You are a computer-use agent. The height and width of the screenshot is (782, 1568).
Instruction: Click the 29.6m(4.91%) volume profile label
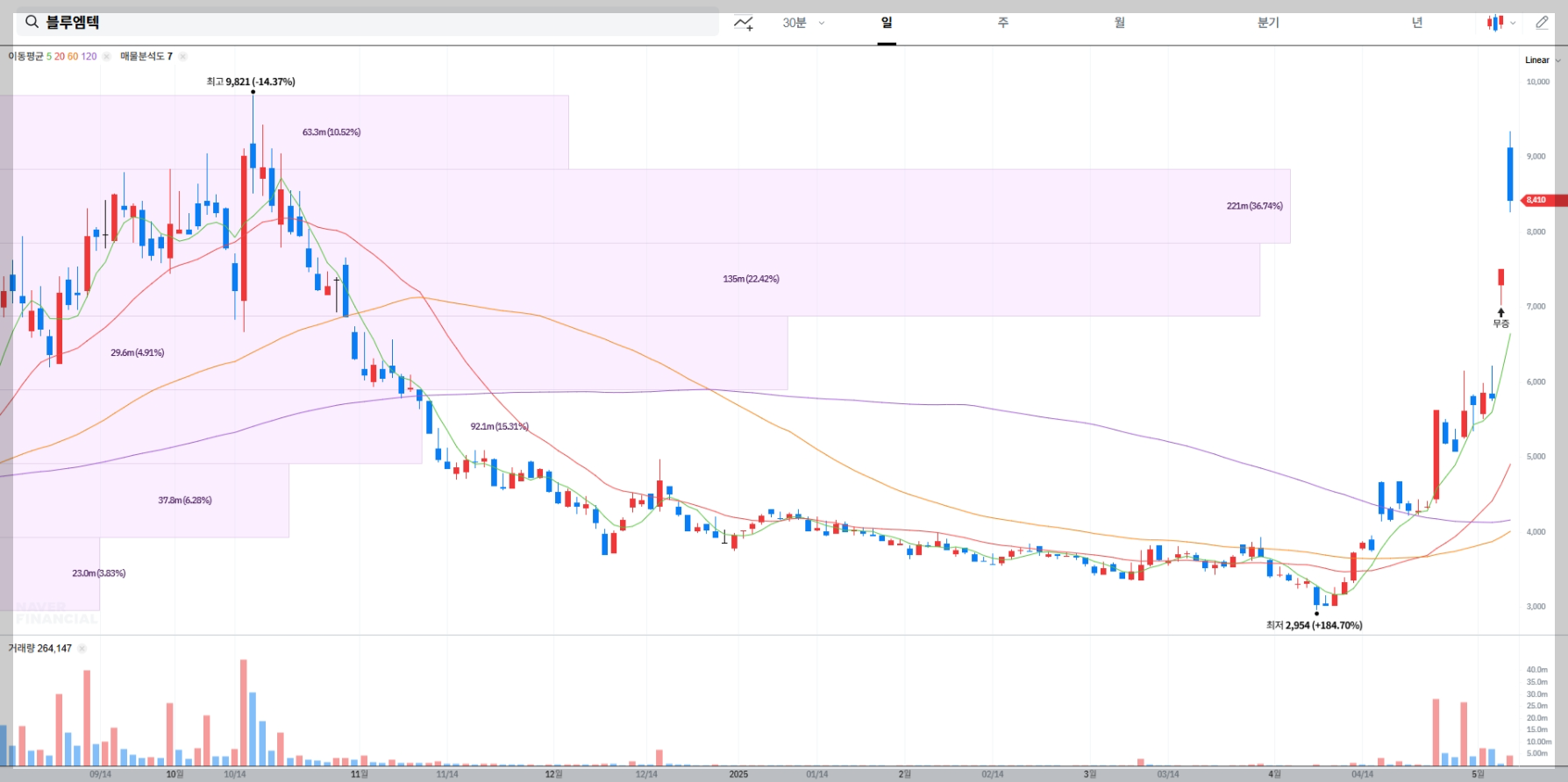137,352
